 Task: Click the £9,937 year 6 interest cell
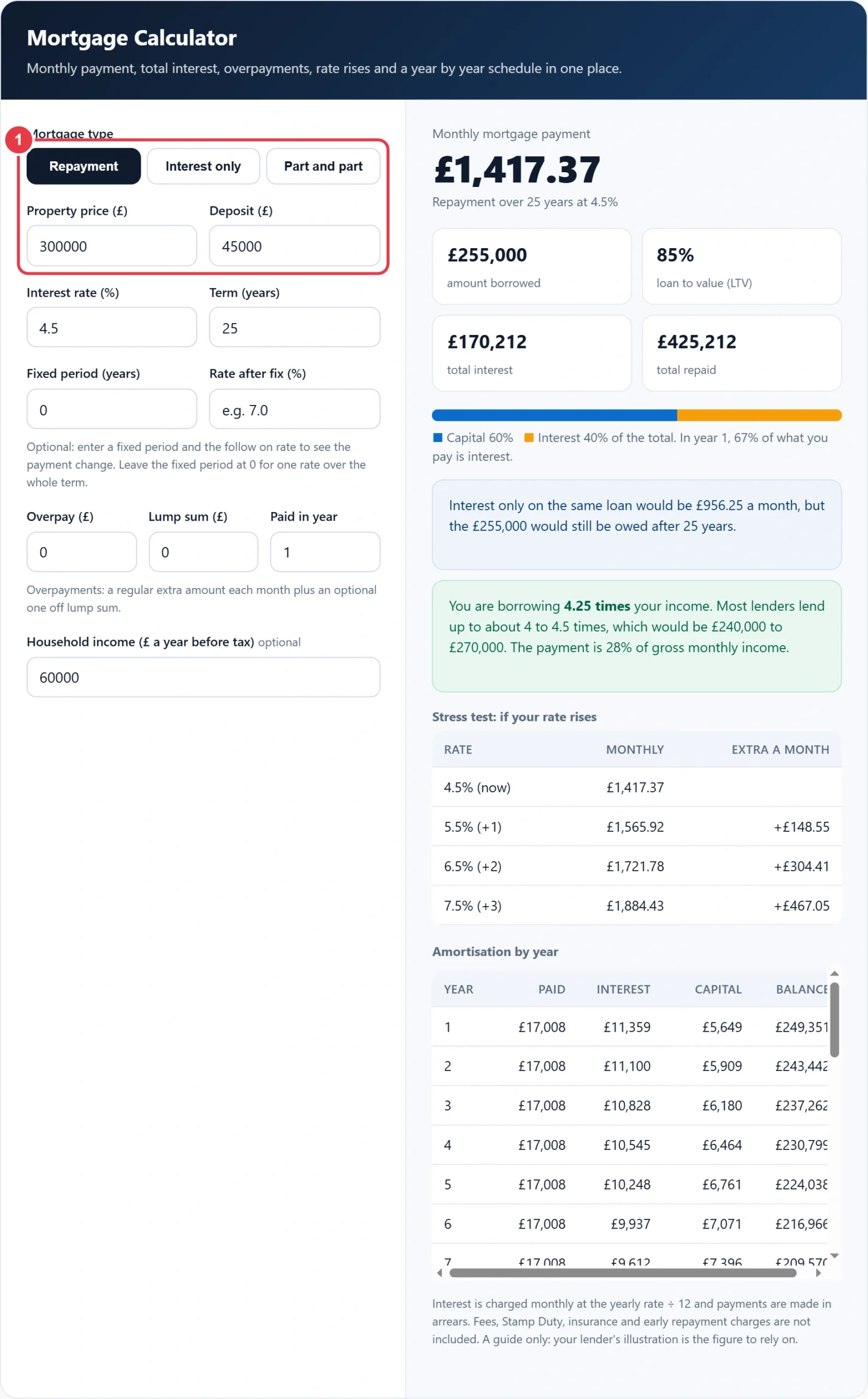click(630, 1225)
